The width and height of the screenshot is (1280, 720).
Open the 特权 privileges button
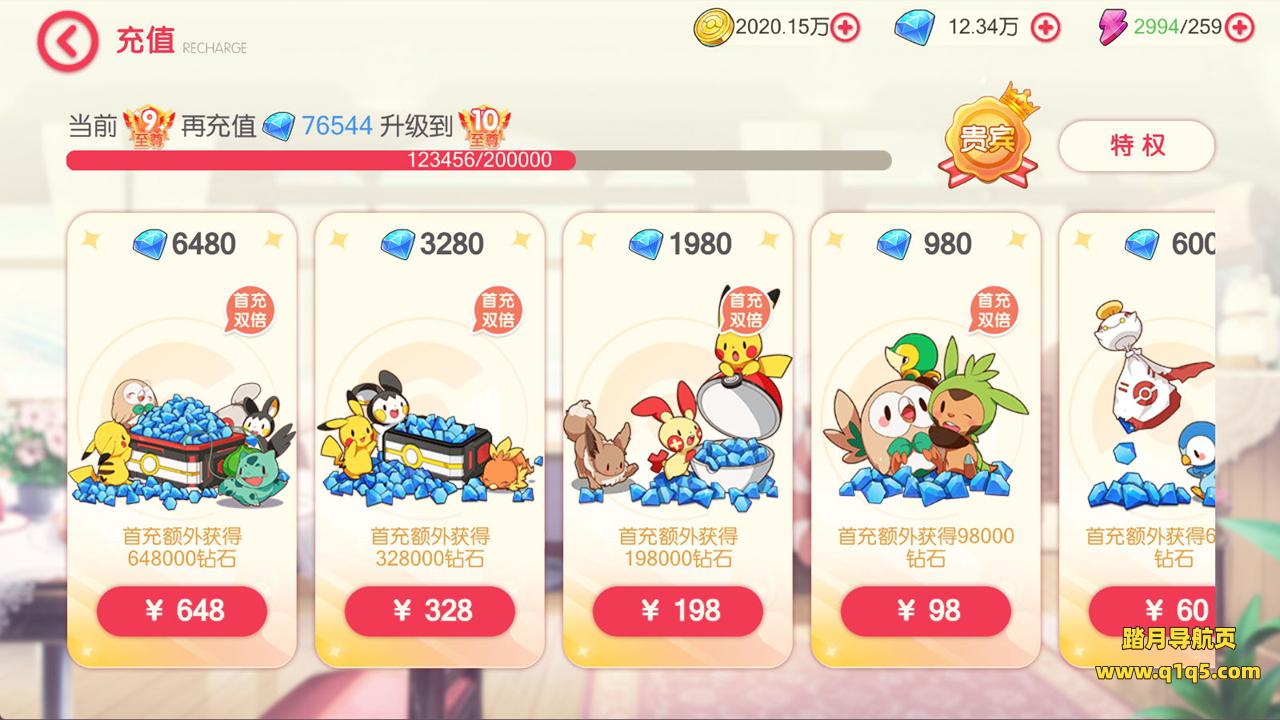click(x=1137, y=146)
